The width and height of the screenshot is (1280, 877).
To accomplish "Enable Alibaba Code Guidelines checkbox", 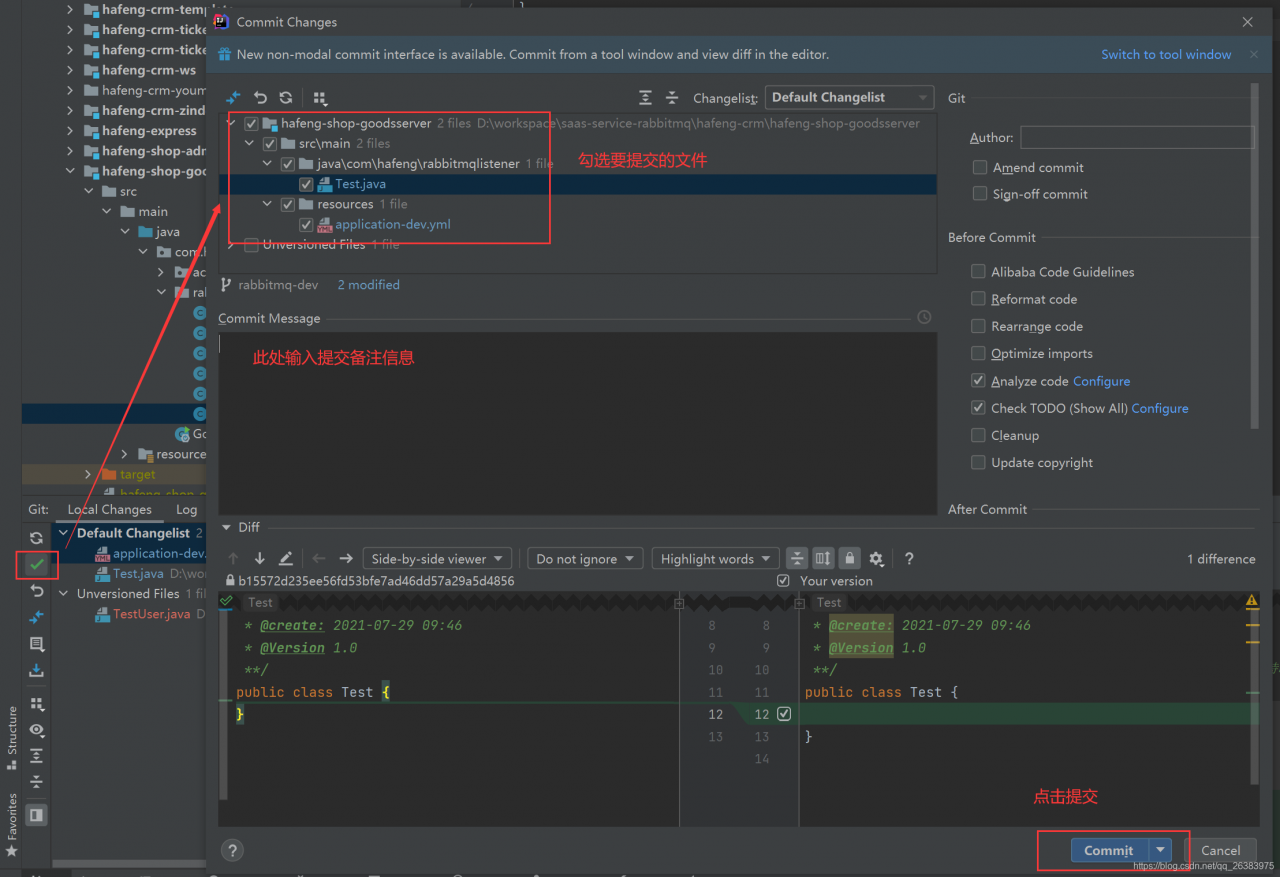I will (978, 271).
